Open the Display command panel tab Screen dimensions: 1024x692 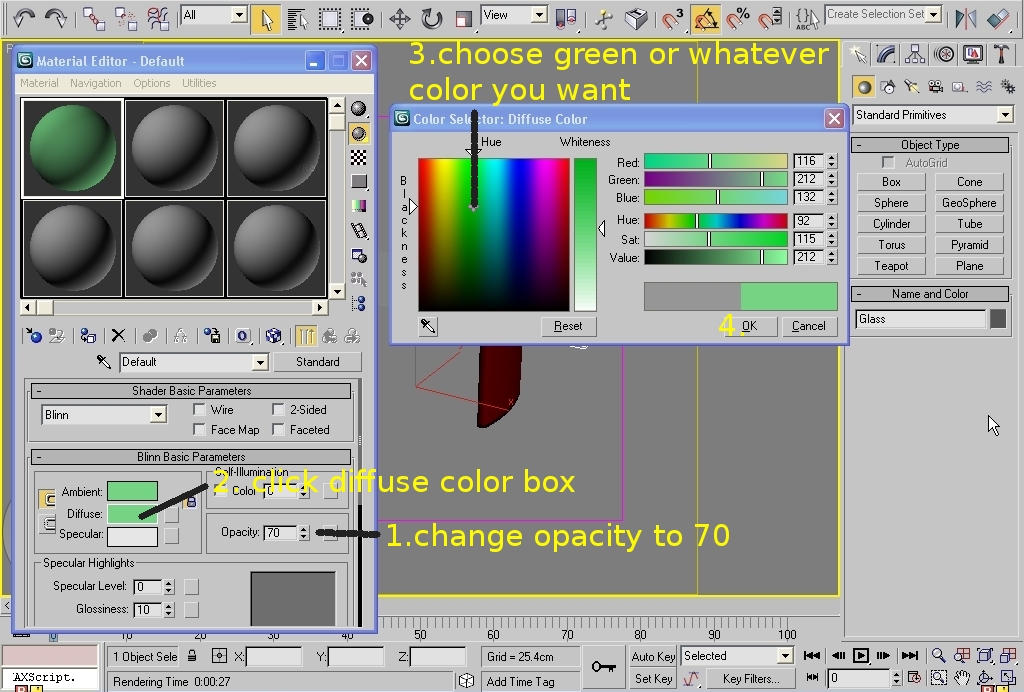click(973, 54)
